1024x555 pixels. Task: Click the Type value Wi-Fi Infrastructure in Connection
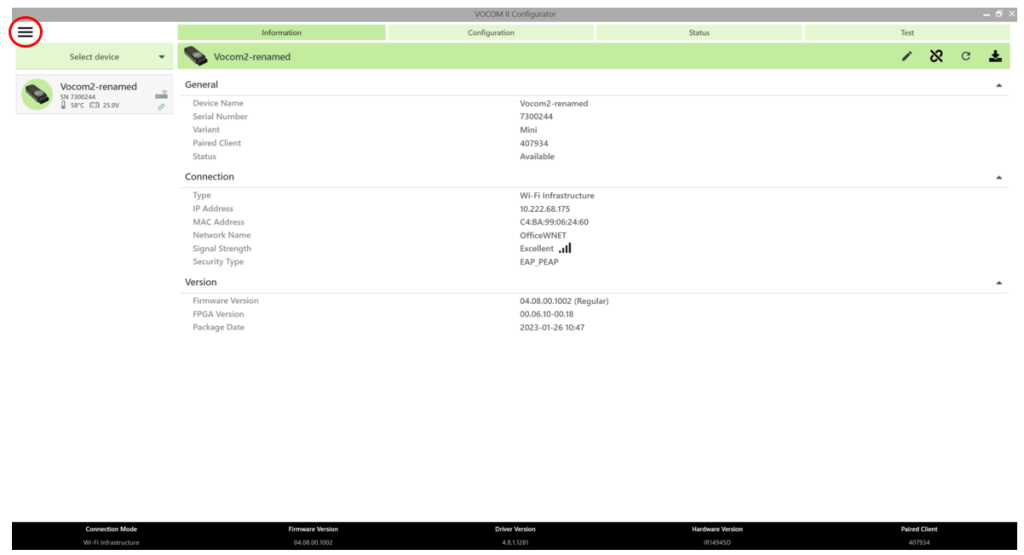click(x=557, y=195)
